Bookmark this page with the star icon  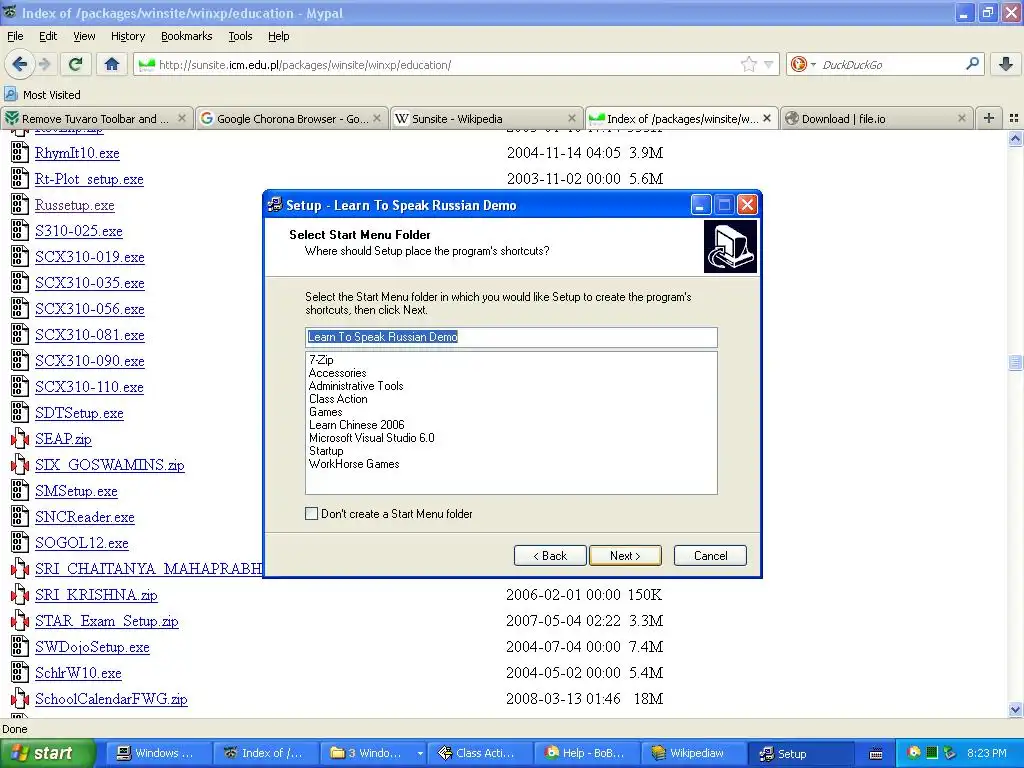(748, 64)
